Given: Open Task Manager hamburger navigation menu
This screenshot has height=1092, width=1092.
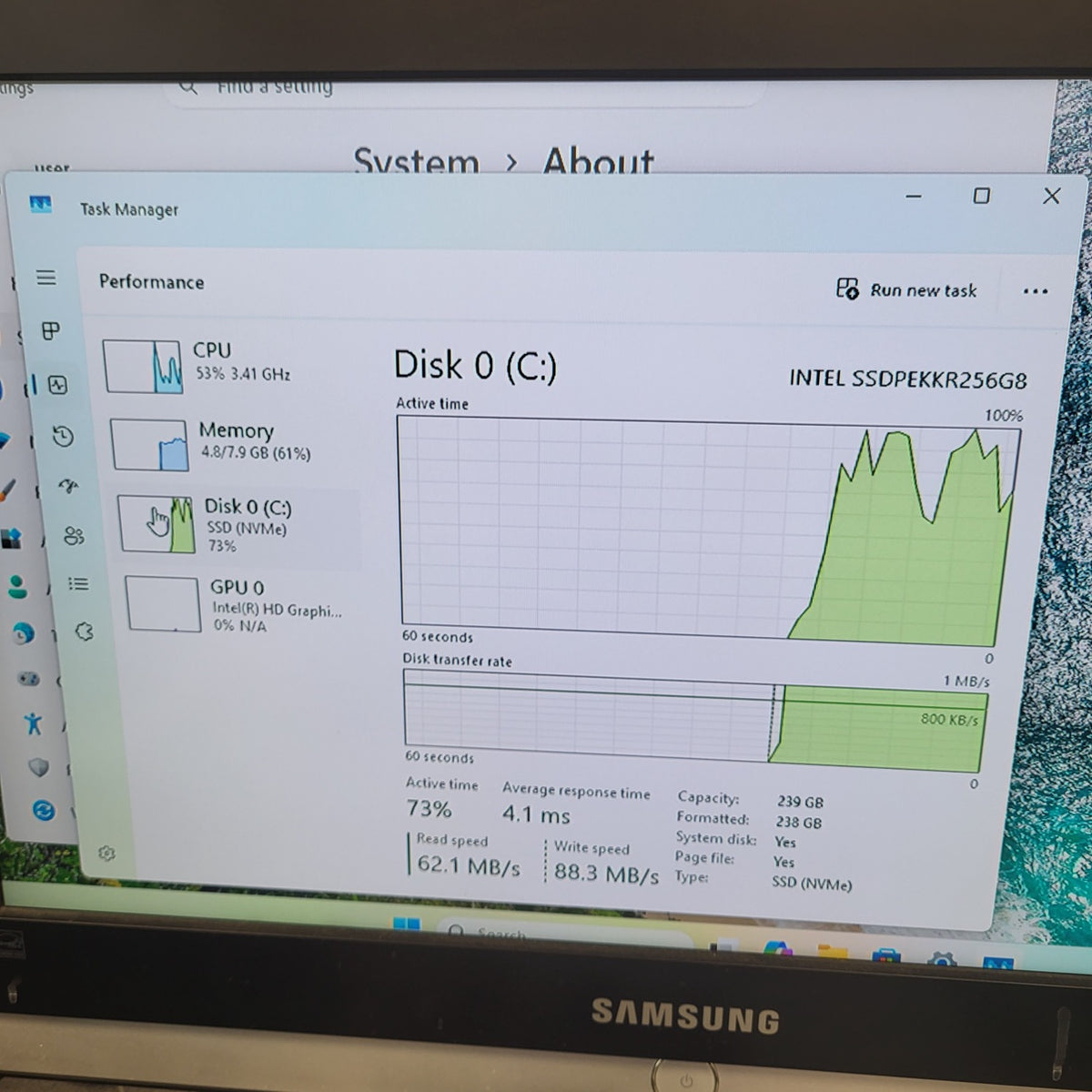Looking at the screenshot, I should point(45,278).
